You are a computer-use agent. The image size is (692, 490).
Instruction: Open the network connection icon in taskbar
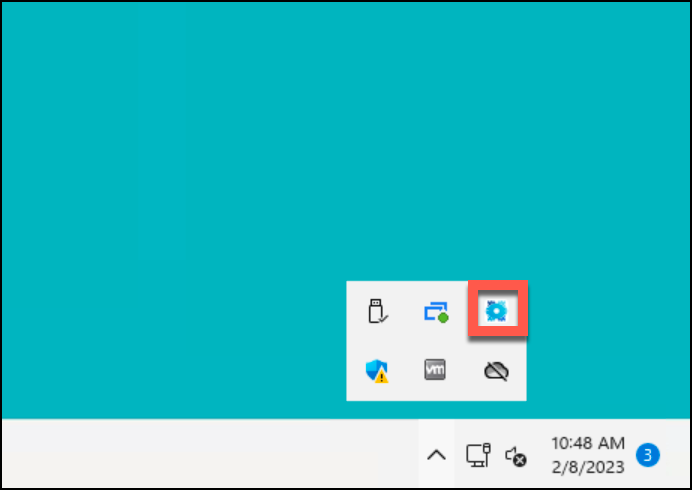[x=478, y=455]
